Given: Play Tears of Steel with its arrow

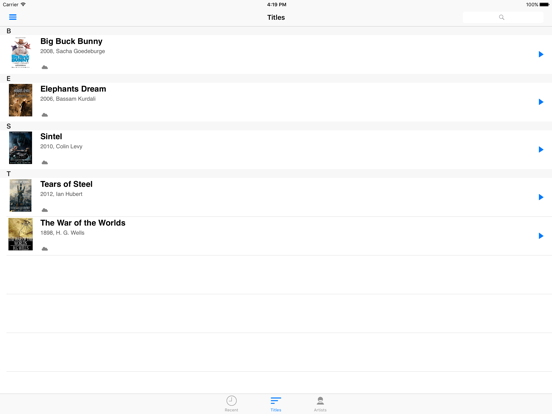Looking at the screenshot, I should (x=541, y=197).
